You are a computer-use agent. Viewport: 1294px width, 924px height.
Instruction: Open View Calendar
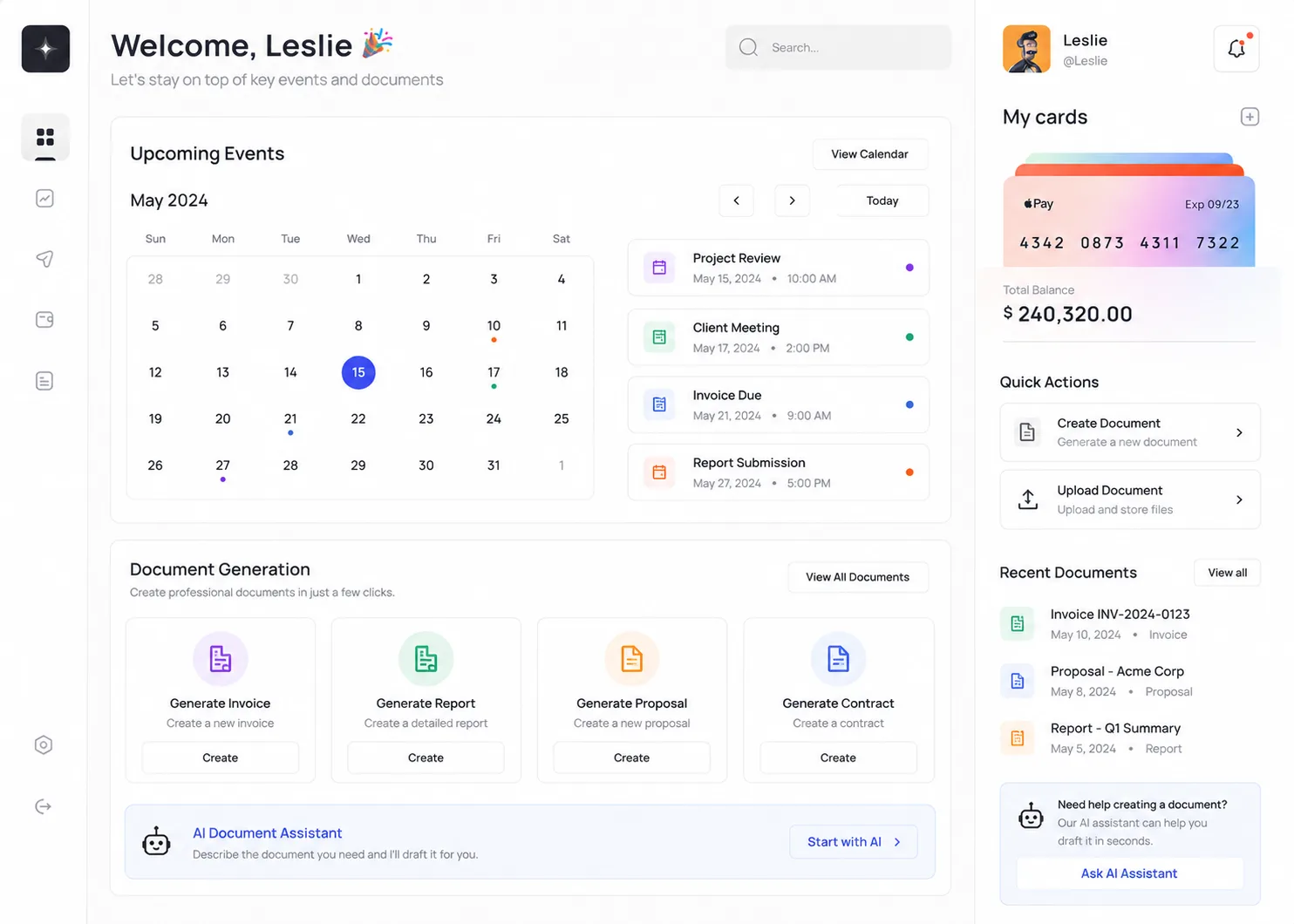pyautogui.click(x=869, y=154)
